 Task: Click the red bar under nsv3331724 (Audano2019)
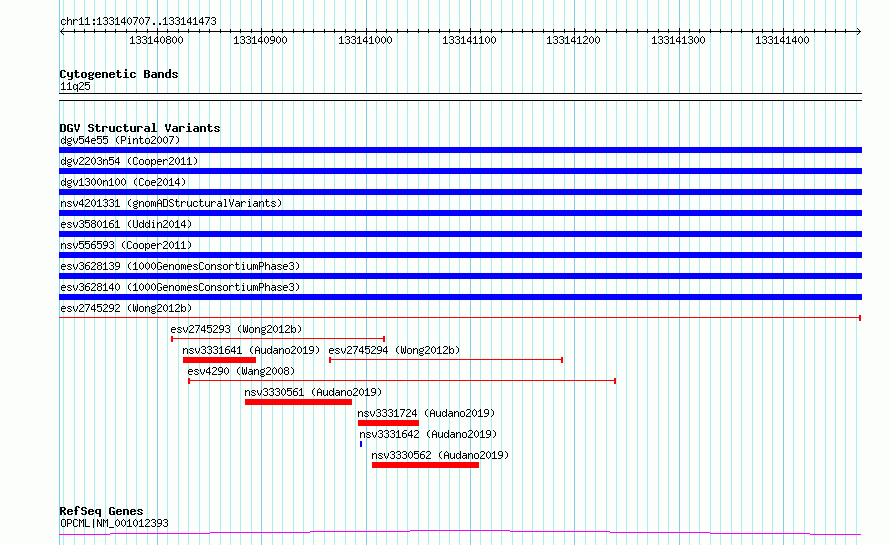388,423
